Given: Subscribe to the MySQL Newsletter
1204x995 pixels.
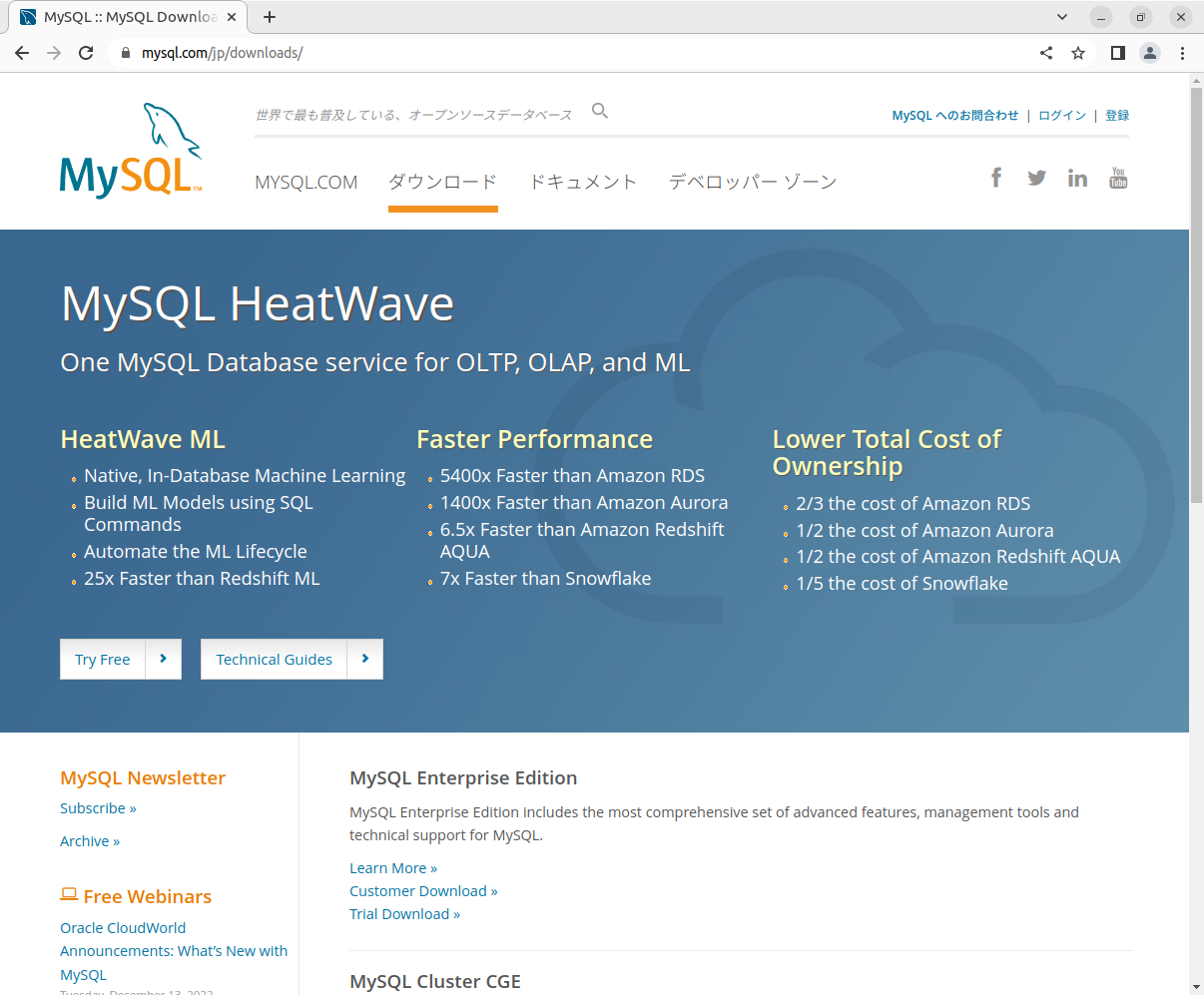Looking at the screenshot, I should [x=98, y=808].
